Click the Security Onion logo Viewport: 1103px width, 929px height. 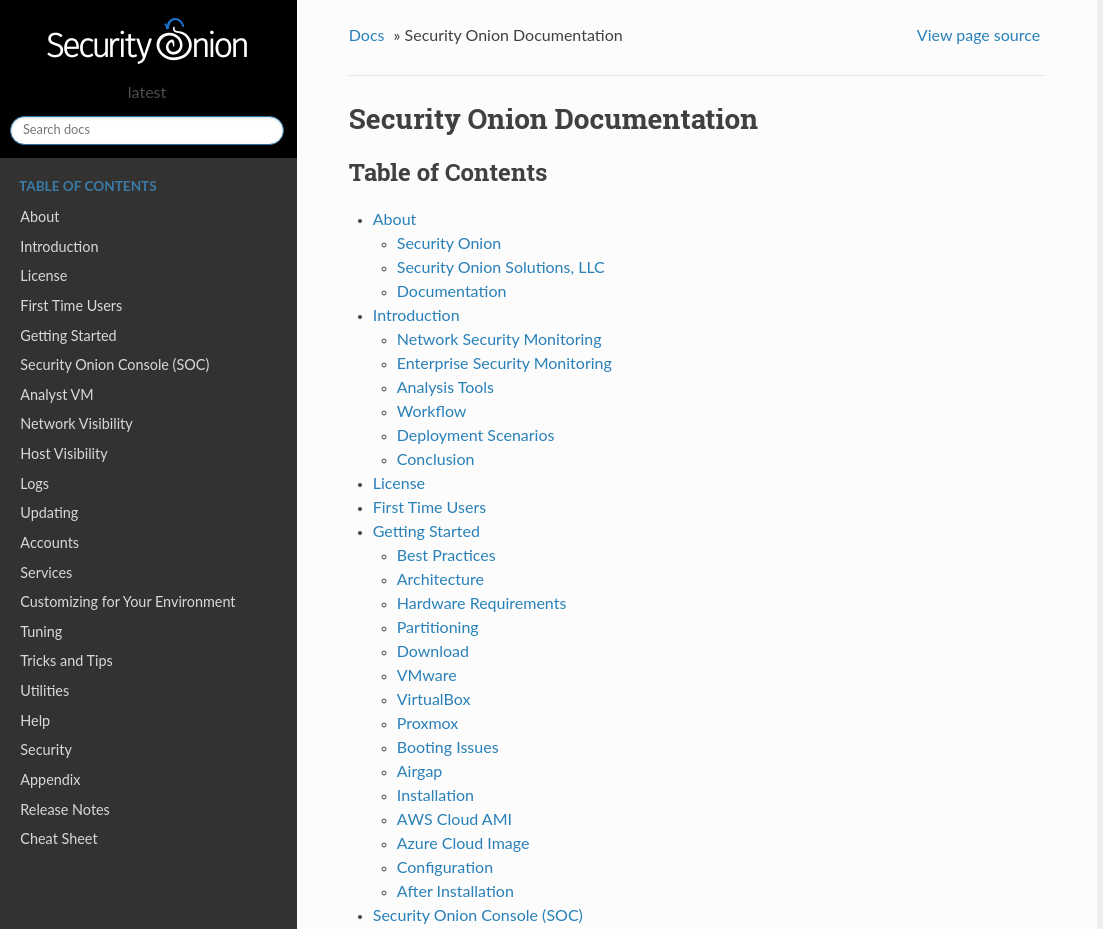click(x=146, y=40)
